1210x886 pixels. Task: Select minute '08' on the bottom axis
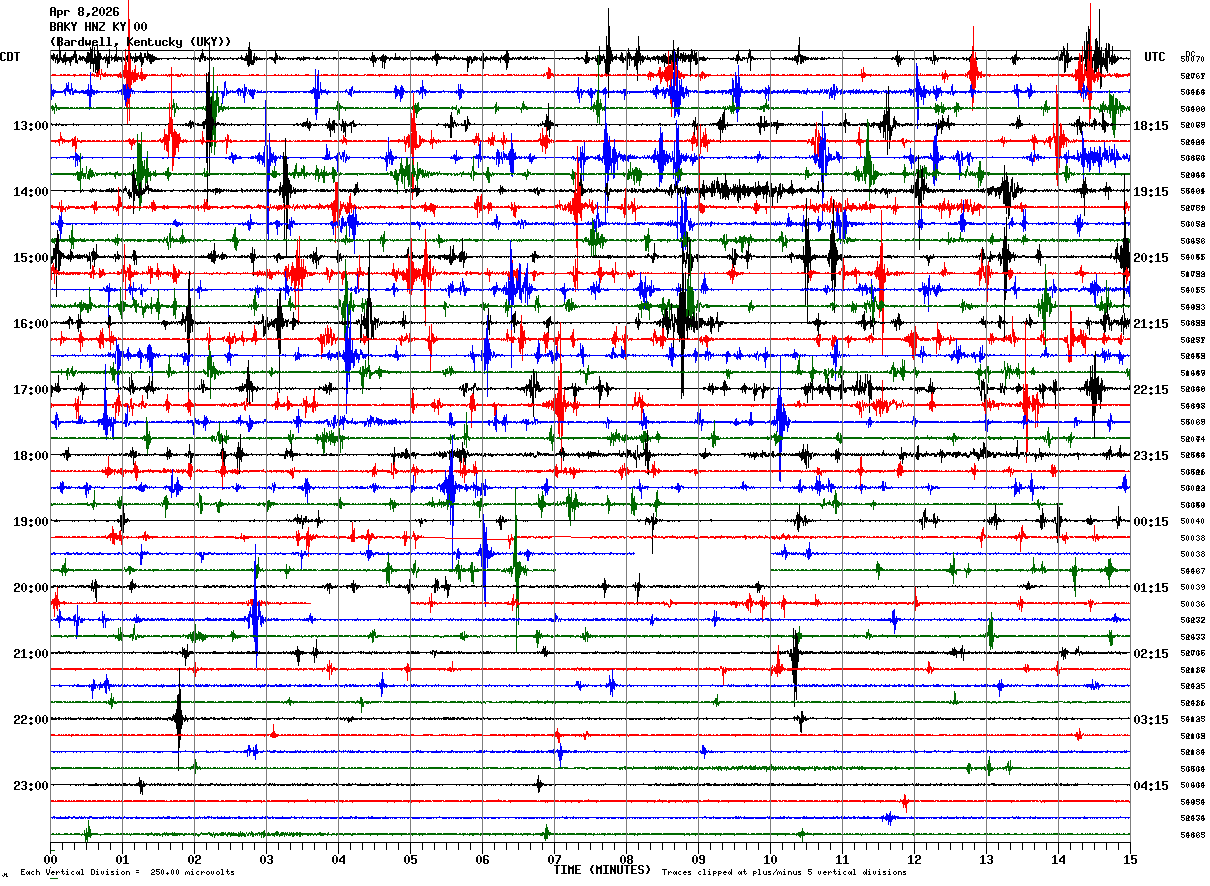[626, 859]
